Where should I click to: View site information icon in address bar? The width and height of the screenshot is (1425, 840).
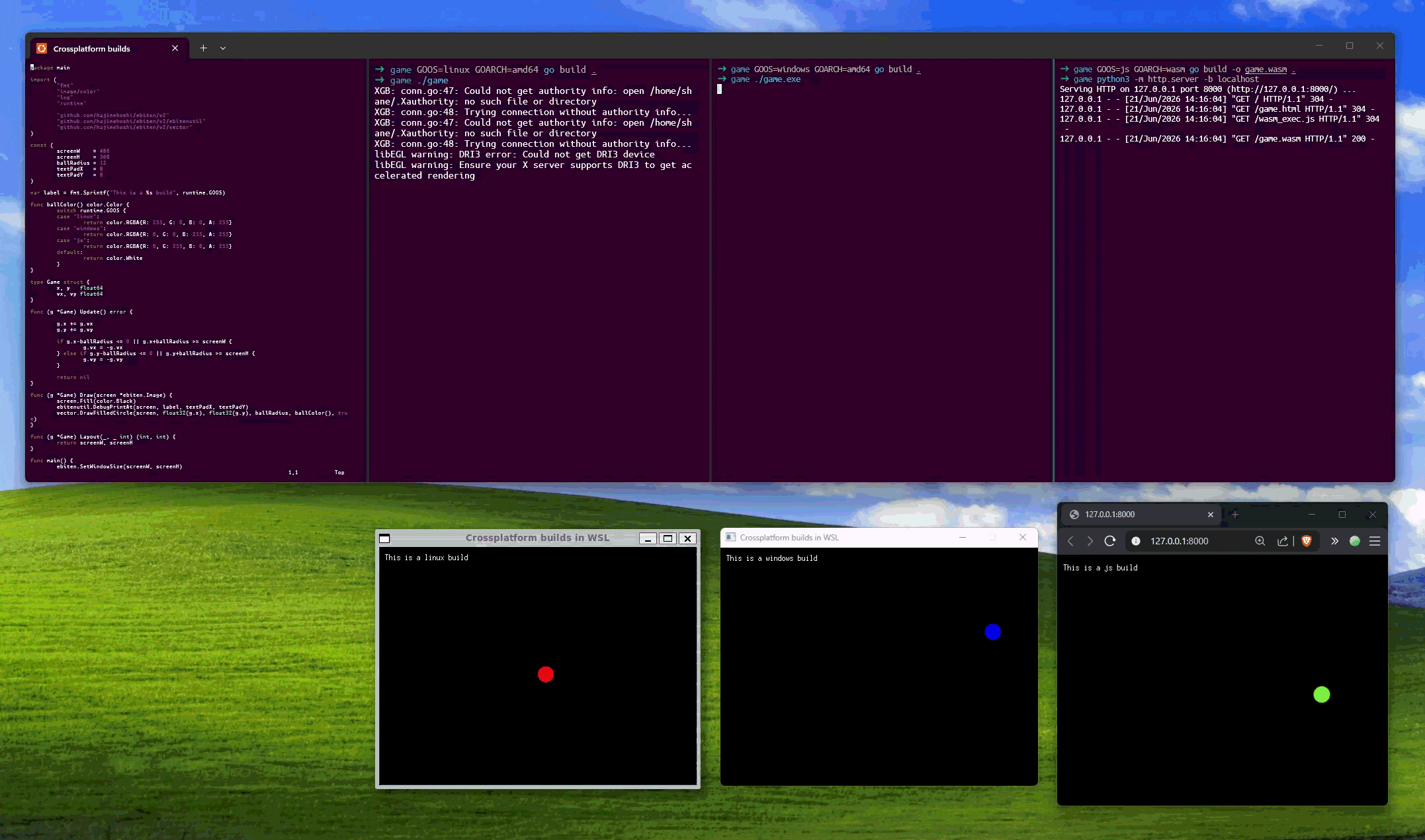coord(1136,541)
